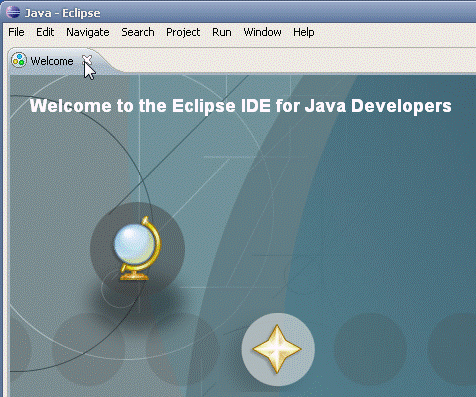Select the Welcome tab

coord(52,61)
